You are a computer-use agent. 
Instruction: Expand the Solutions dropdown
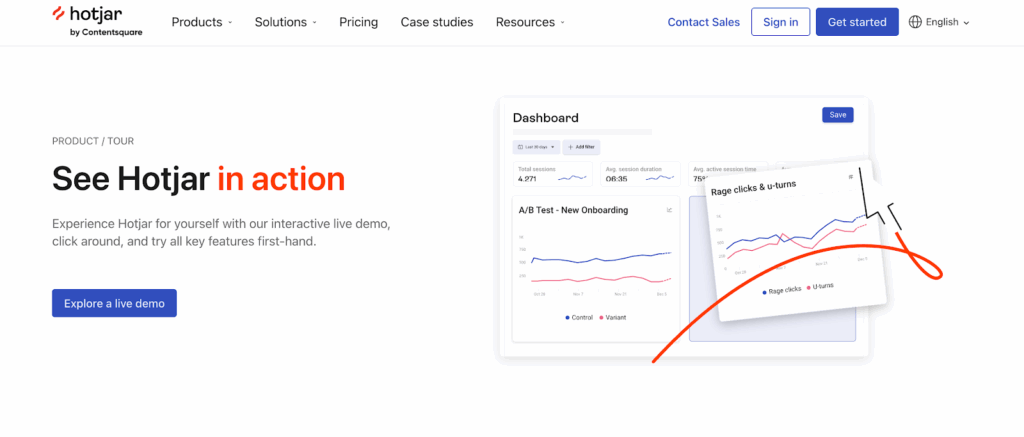coord(285,22)
